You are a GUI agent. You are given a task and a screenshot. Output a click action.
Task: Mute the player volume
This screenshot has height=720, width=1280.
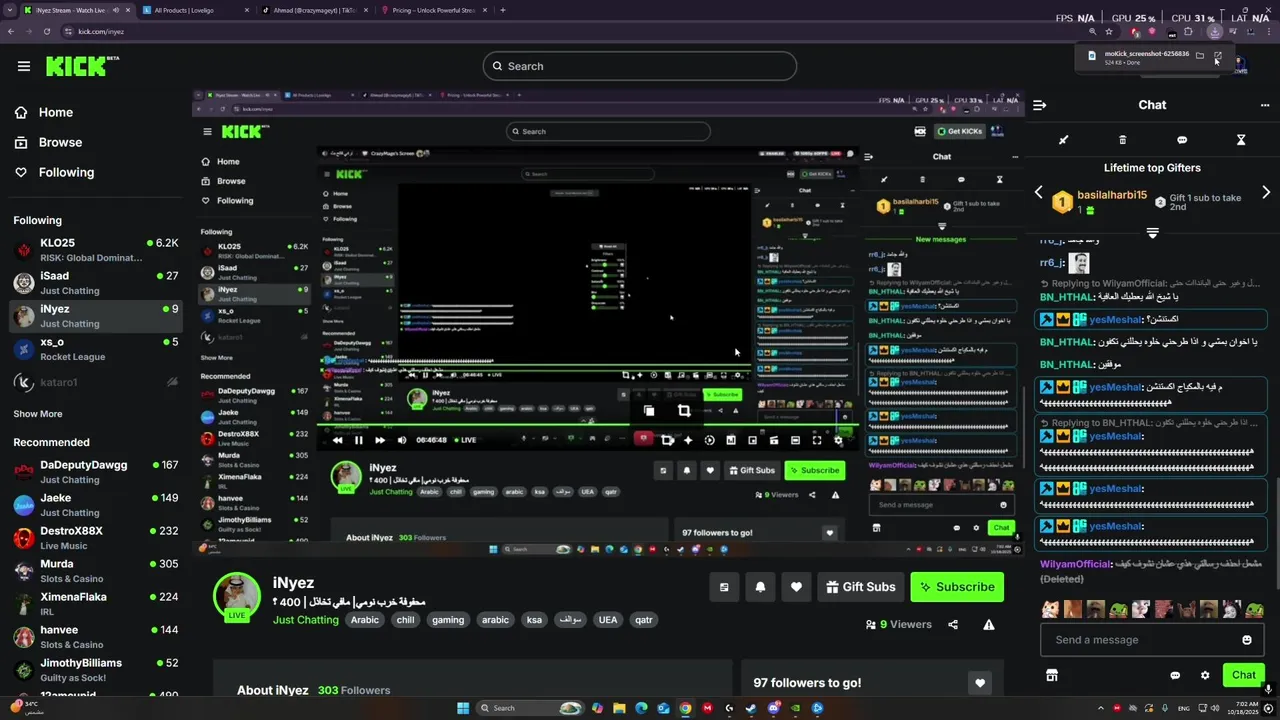[402, 440]
